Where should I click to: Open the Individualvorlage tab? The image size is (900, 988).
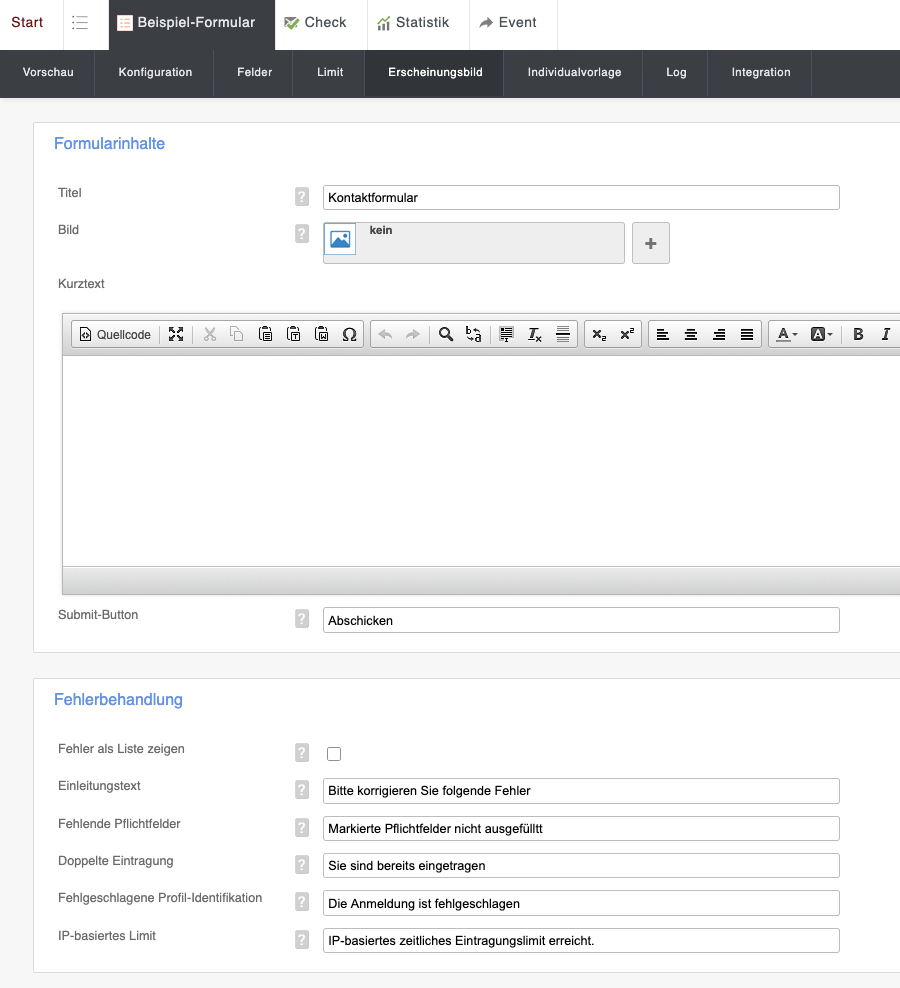point(574,73)
